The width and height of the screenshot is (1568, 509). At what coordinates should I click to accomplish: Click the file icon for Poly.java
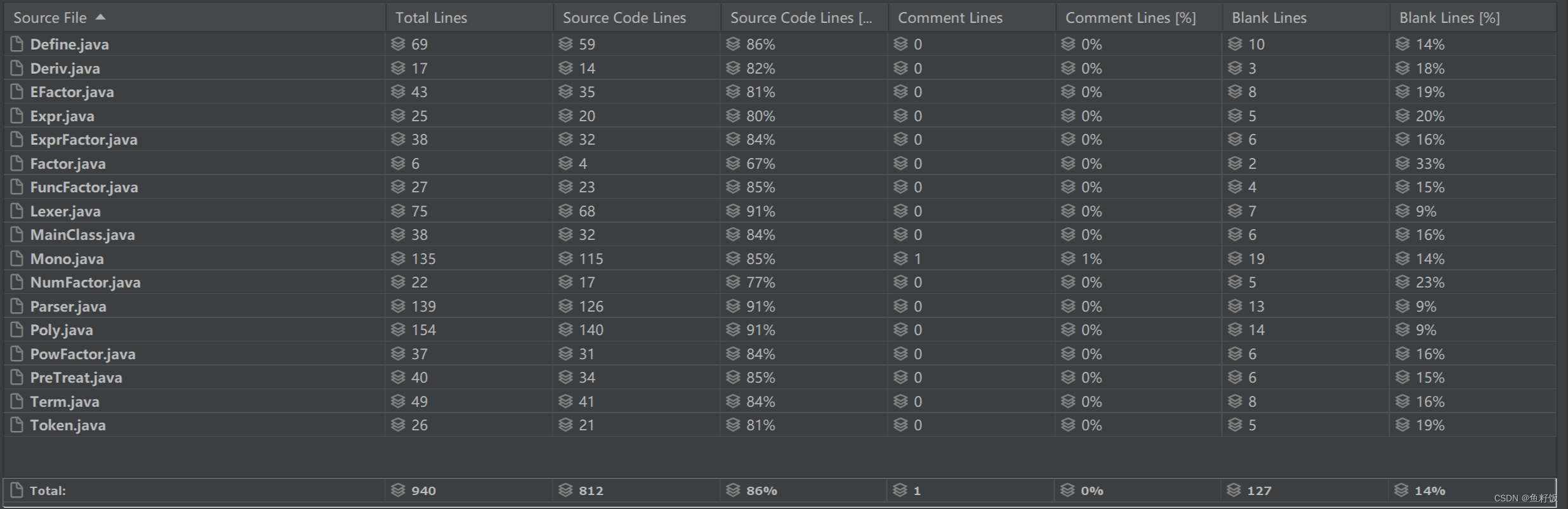[x=16, y=329]
